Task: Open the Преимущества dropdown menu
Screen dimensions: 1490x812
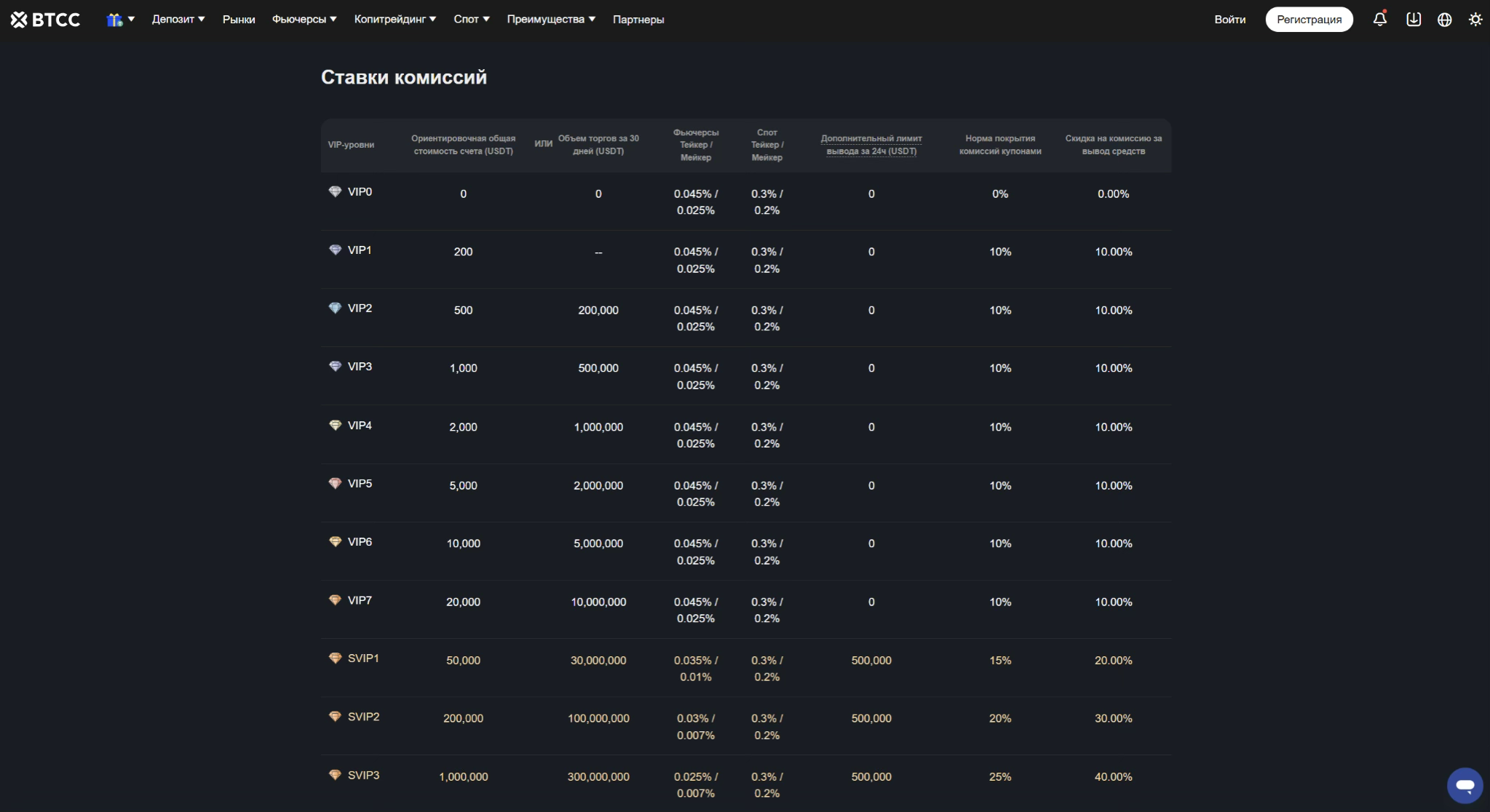Action: [x=550, y=20]
